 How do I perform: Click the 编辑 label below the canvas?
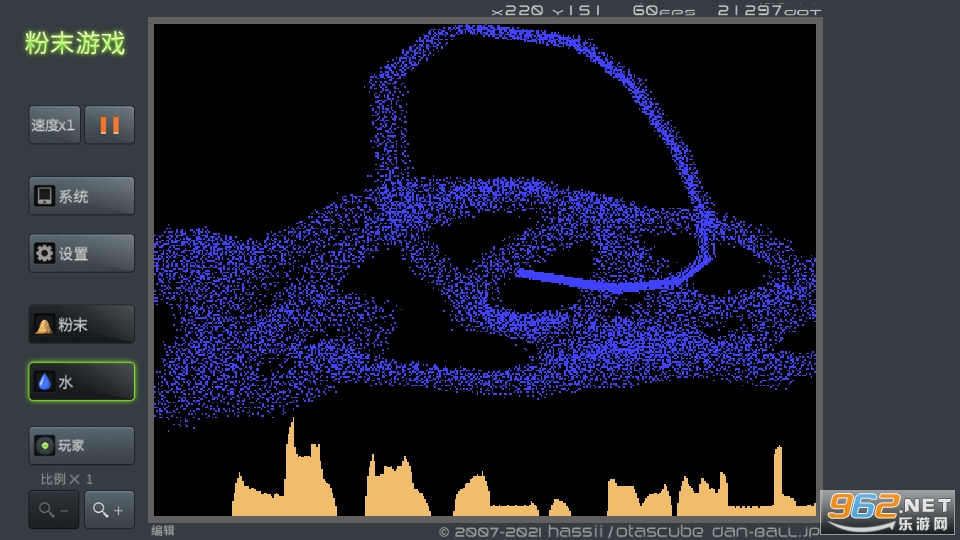coord(163,531)
